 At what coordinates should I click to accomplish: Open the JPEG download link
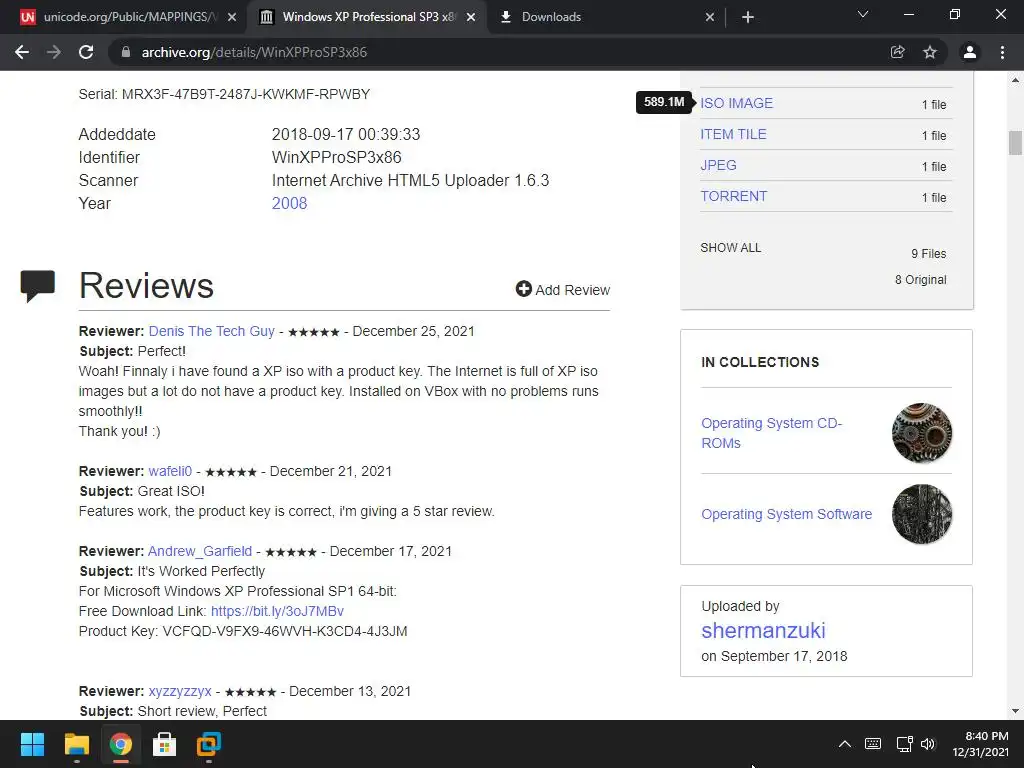coord(718,165)
